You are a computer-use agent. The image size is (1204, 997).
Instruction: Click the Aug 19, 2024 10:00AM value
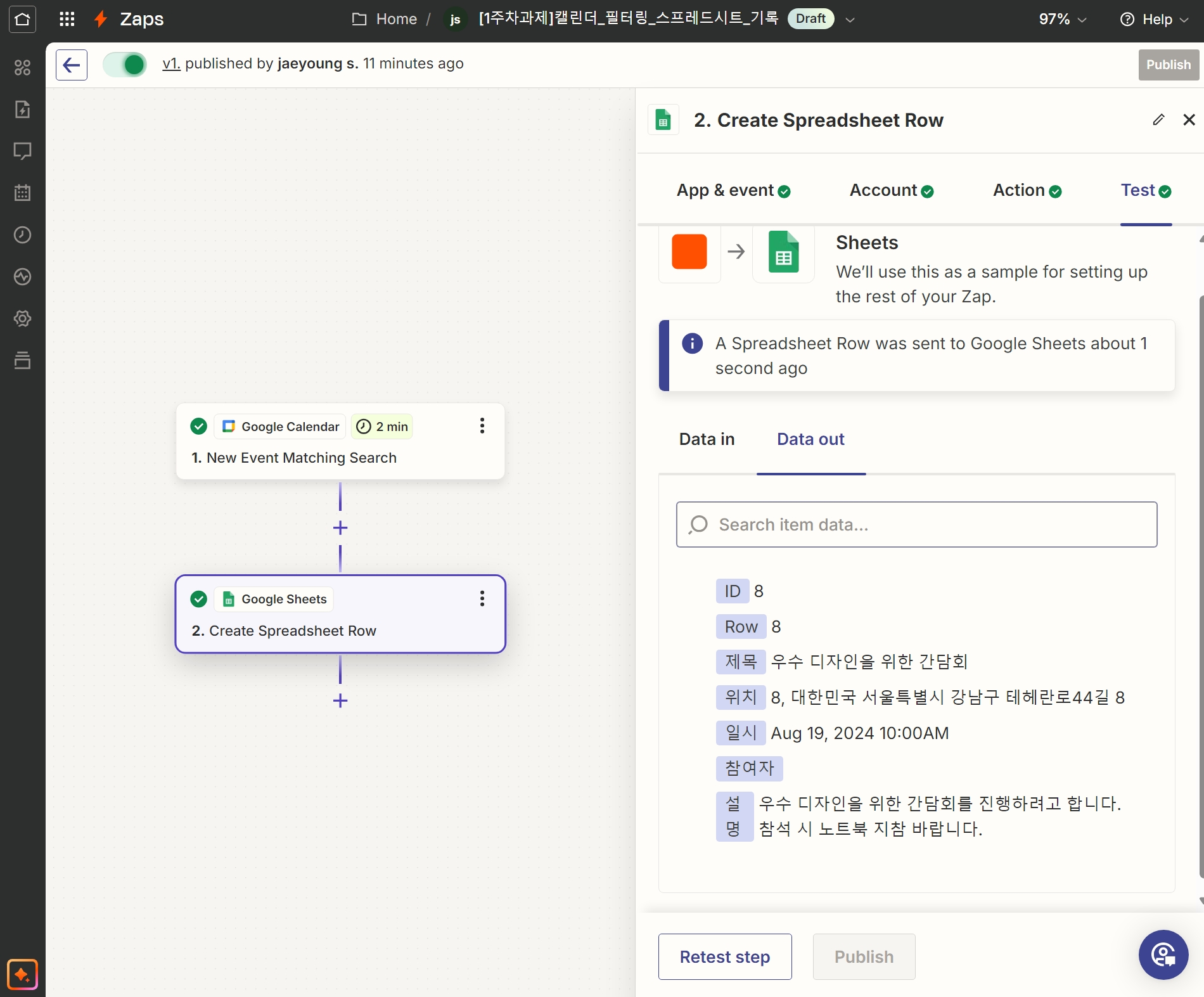(x=860, y=733)
